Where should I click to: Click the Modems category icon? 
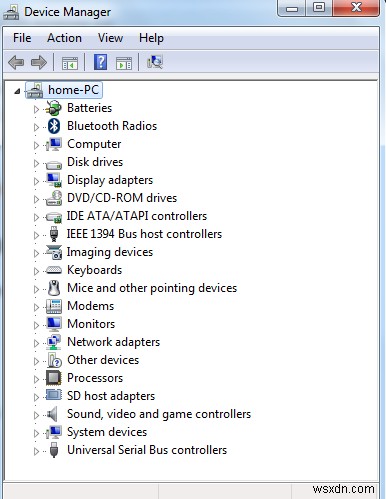pos(54,306)
